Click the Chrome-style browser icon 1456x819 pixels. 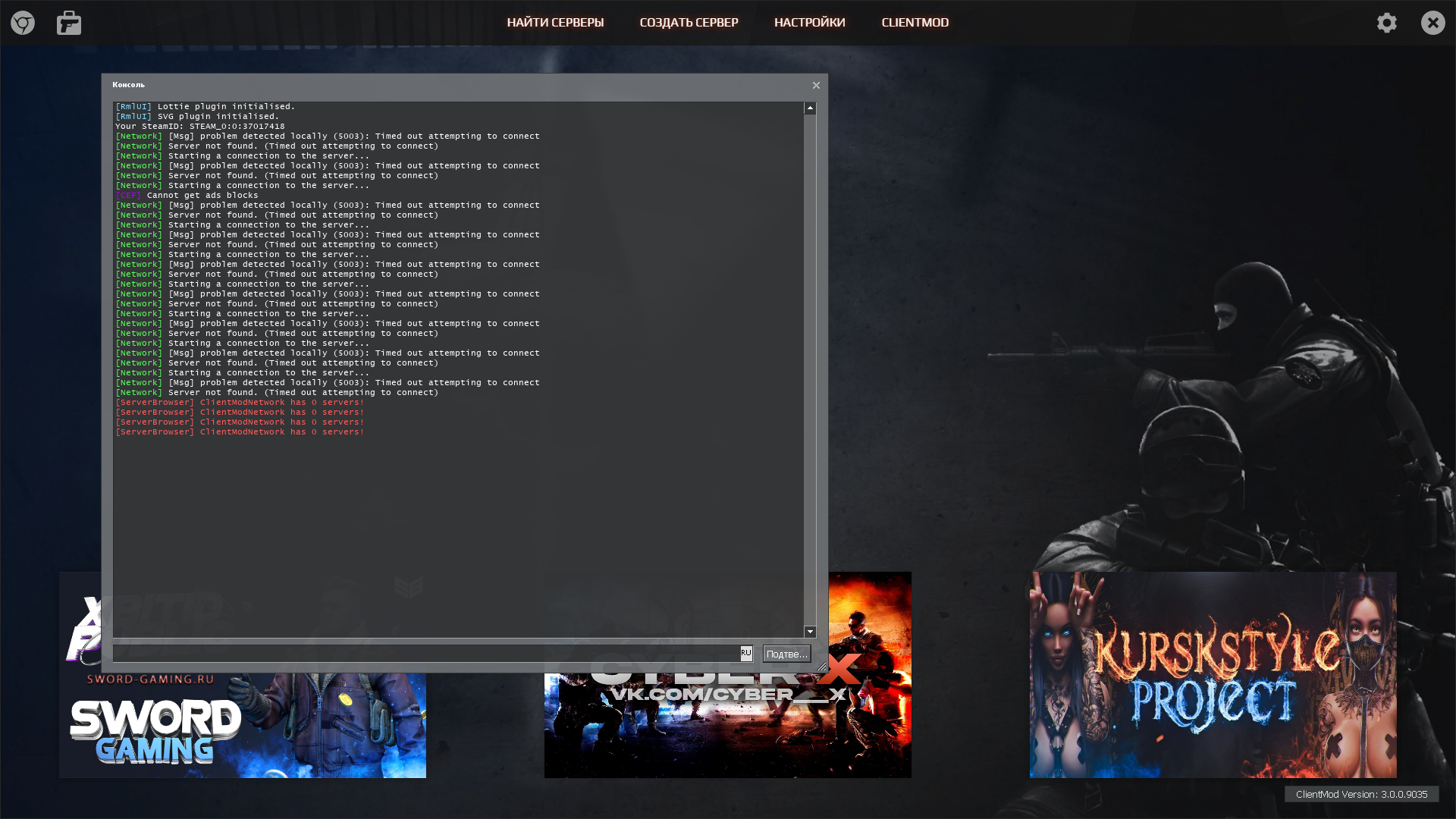click(23, 23)
